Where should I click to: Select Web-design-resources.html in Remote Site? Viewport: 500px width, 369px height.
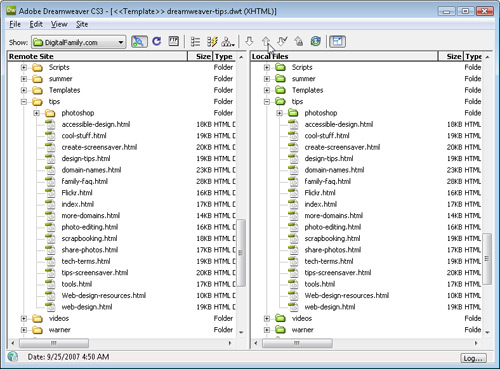click(x=104, y=295)
